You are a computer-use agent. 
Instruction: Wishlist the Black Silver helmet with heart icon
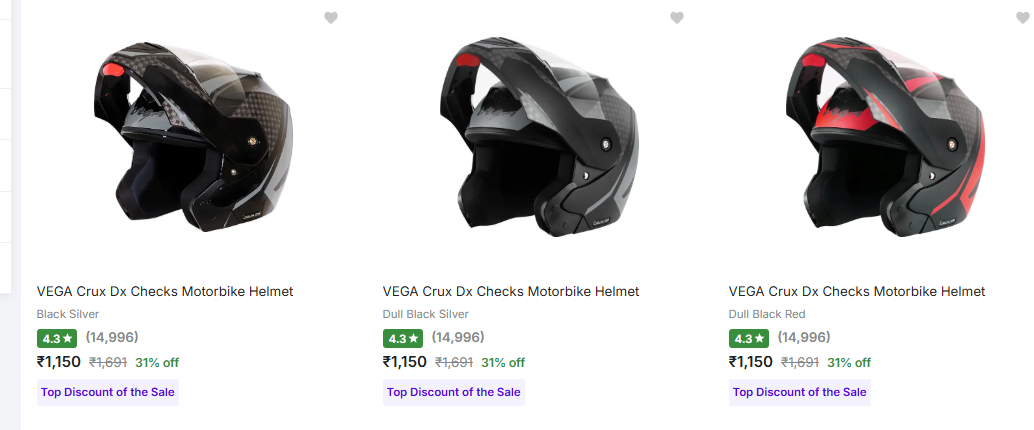331,17
